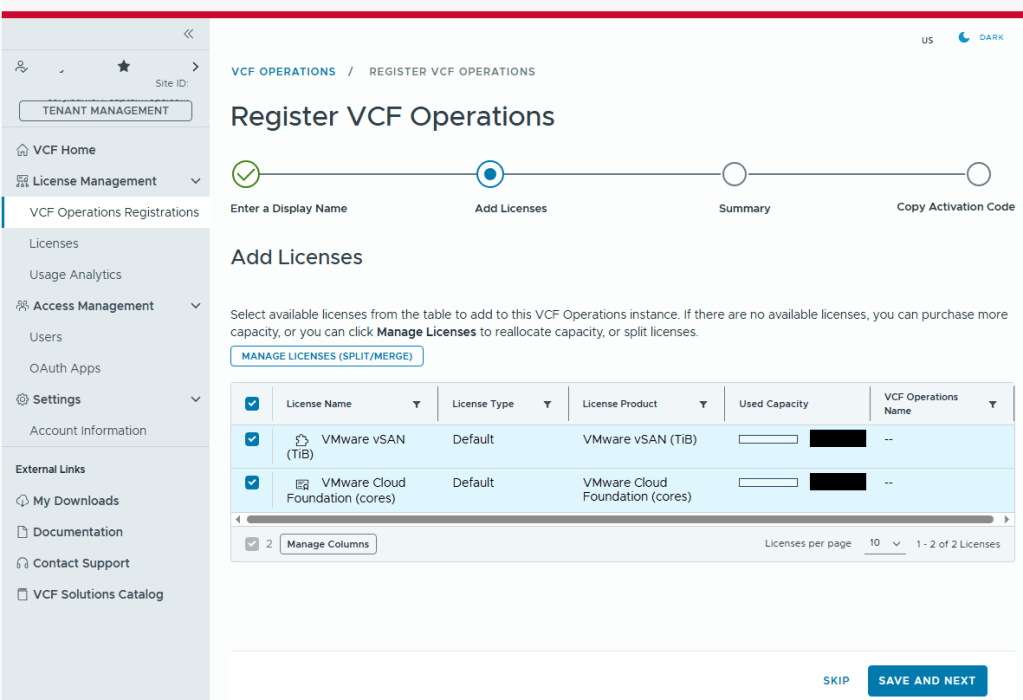
Task: Go to Account Information menu item
Action: [x=88, y=431]
